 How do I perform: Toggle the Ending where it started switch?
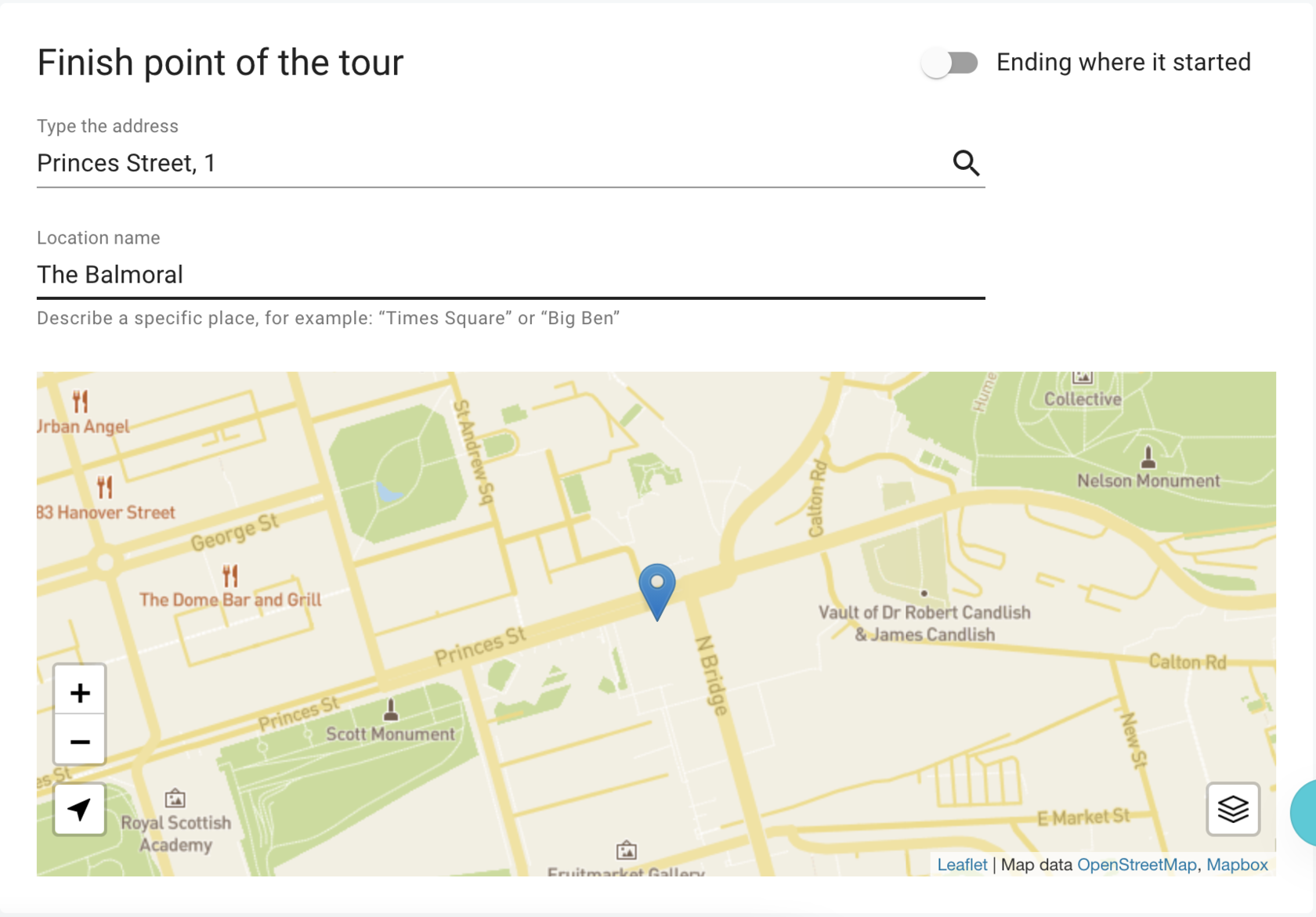click(x=949, y=63)
